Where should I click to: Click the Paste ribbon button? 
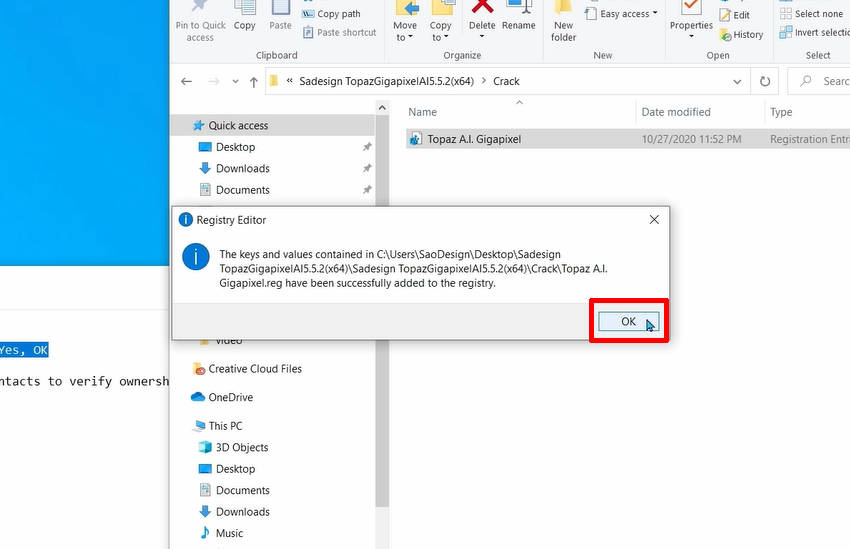point(280,17)
